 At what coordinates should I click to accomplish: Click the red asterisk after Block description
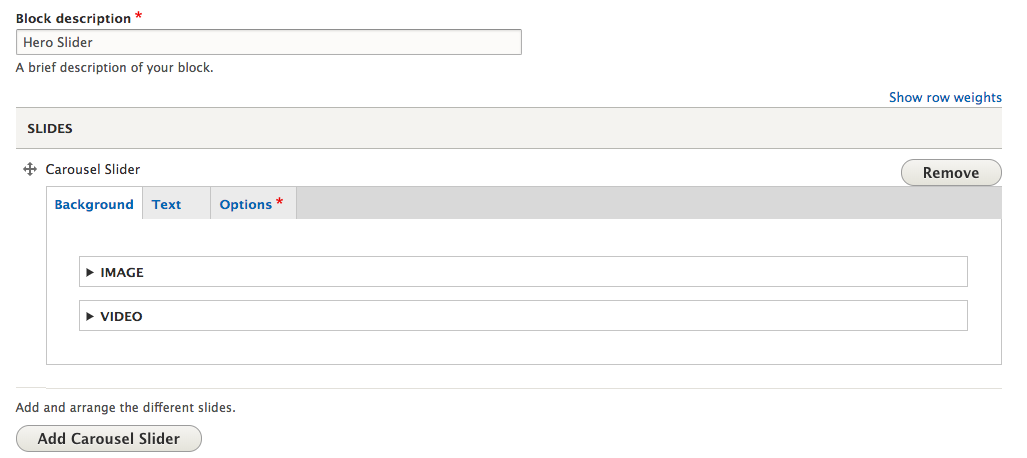(x=138, y=16)
